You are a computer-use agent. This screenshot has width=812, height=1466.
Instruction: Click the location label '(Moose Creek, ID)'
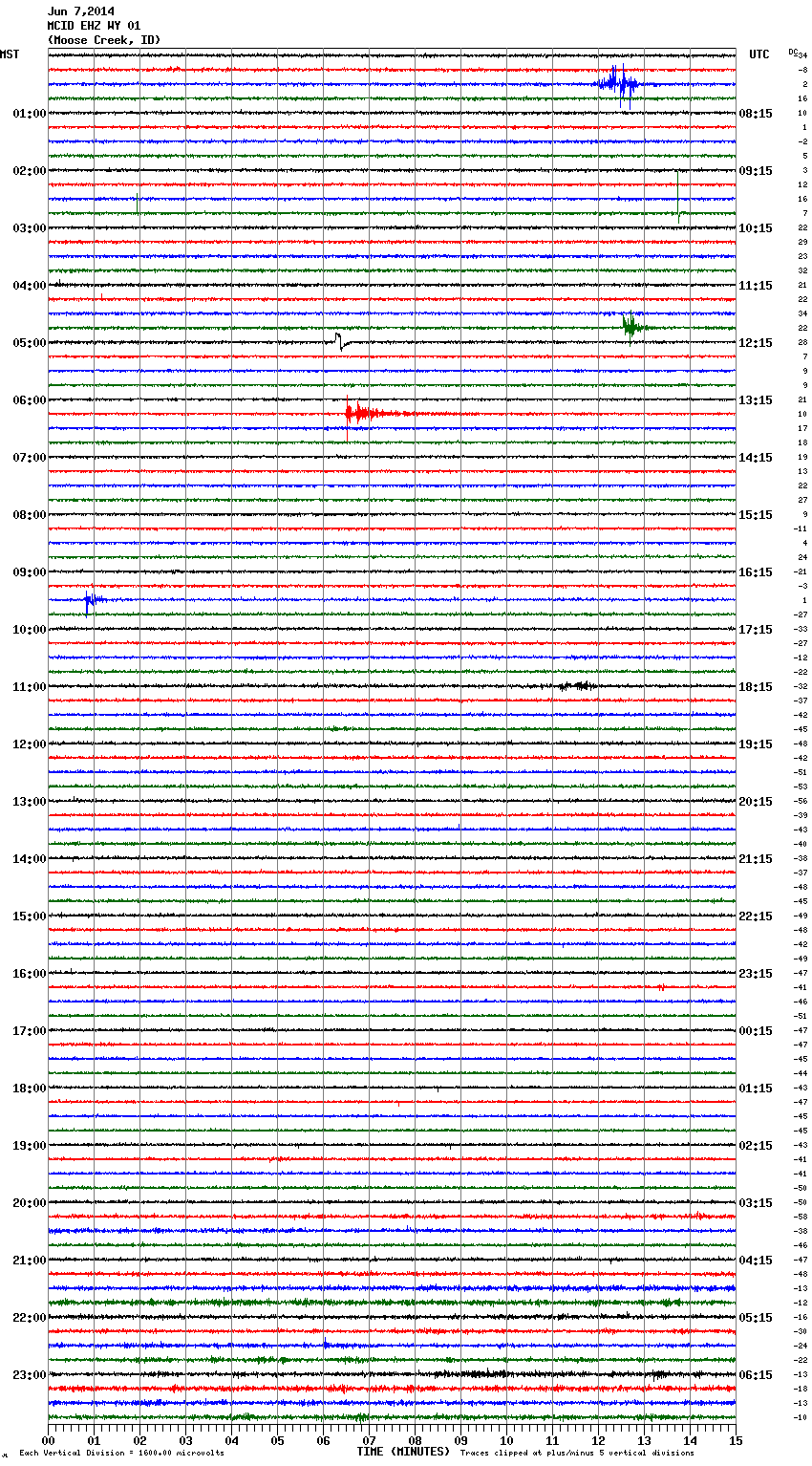[104, 40]
